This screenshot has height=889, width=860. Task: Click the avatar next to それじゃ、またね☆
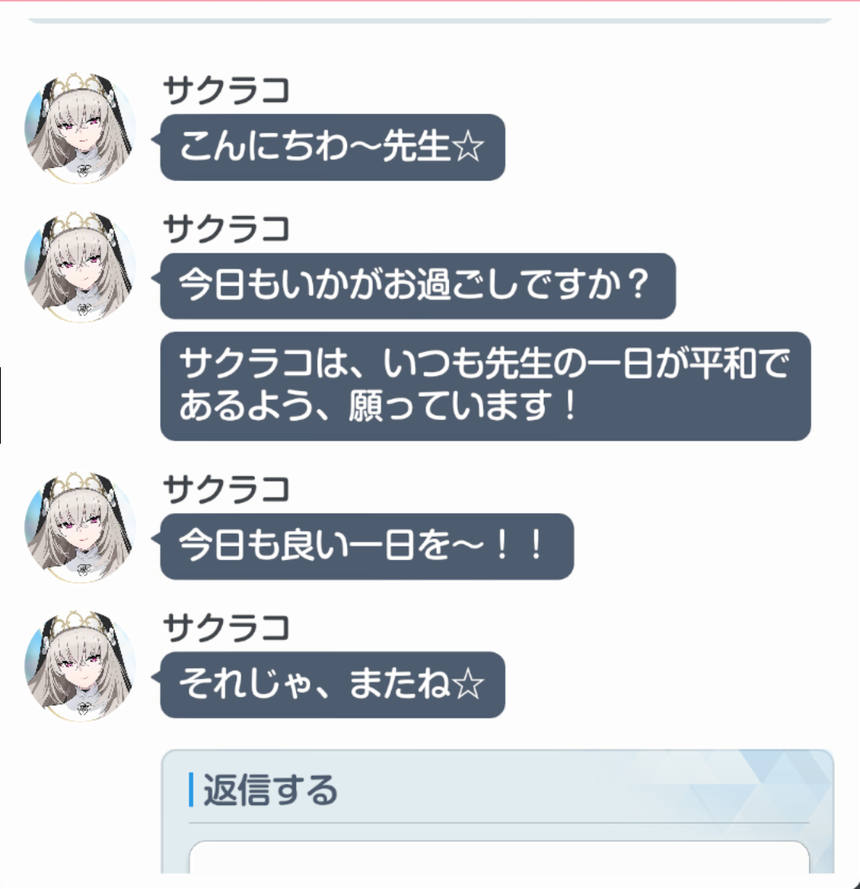pyautogui.click(x=80, y=666)
